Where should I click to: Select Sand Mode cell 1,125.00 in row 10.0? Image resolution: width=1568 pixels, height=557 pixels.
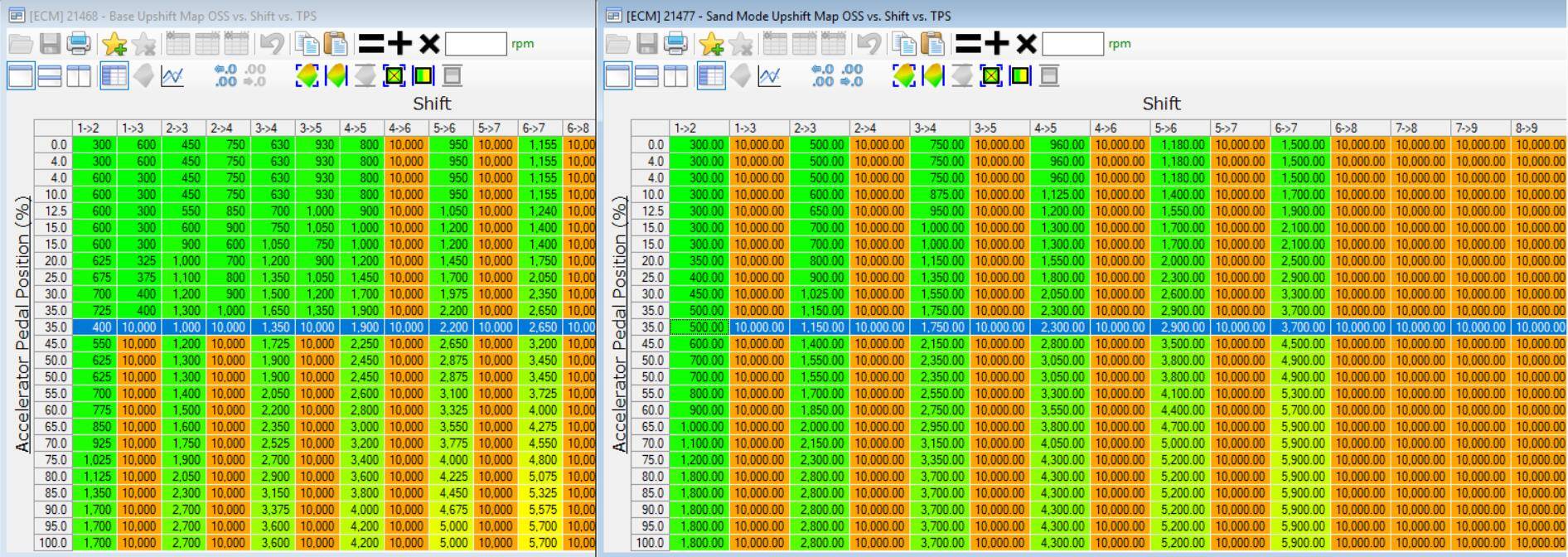pos(1060,195)
